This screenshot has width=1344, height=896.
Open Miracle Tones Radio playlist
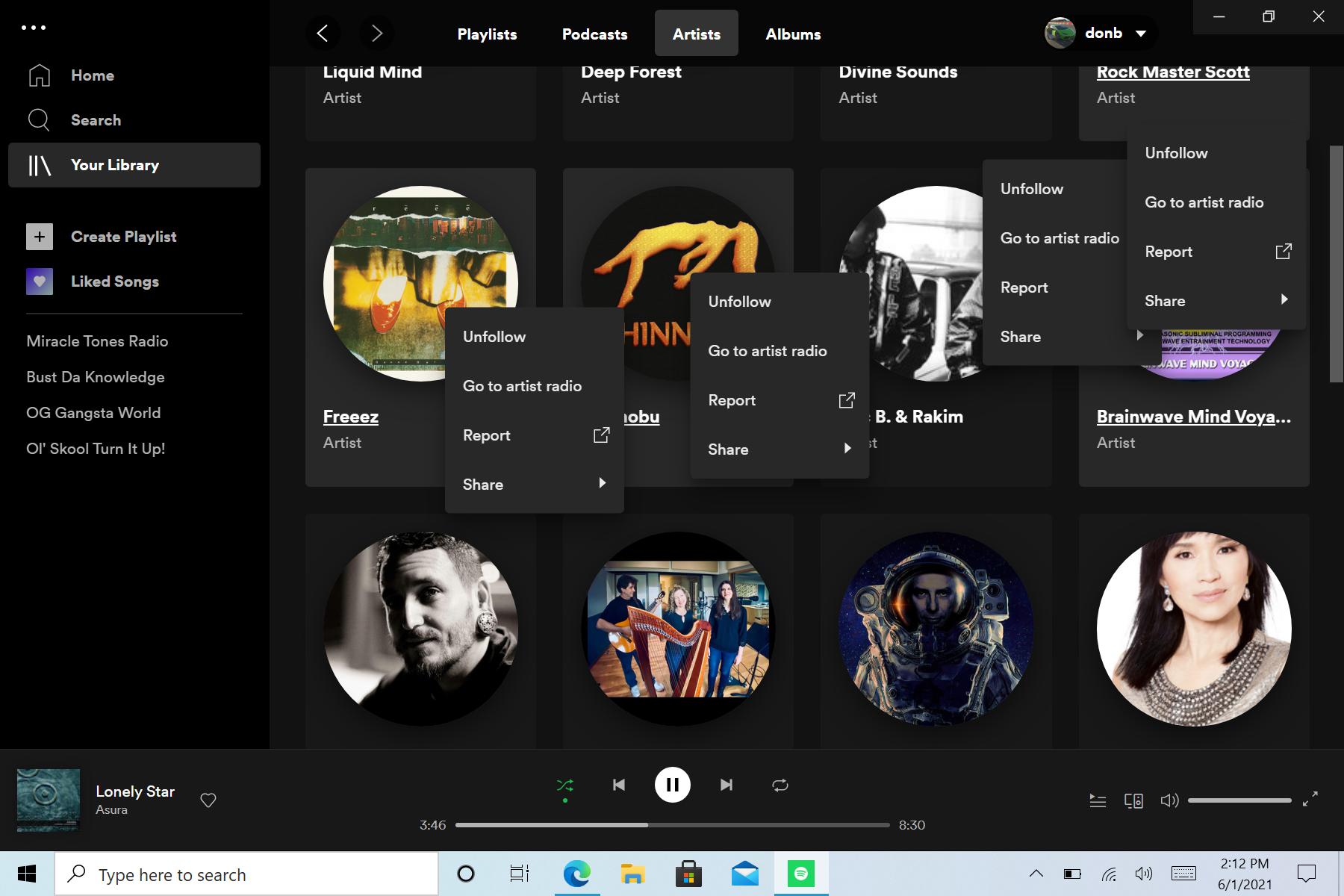pyautogui.click(x=97, y=341)
